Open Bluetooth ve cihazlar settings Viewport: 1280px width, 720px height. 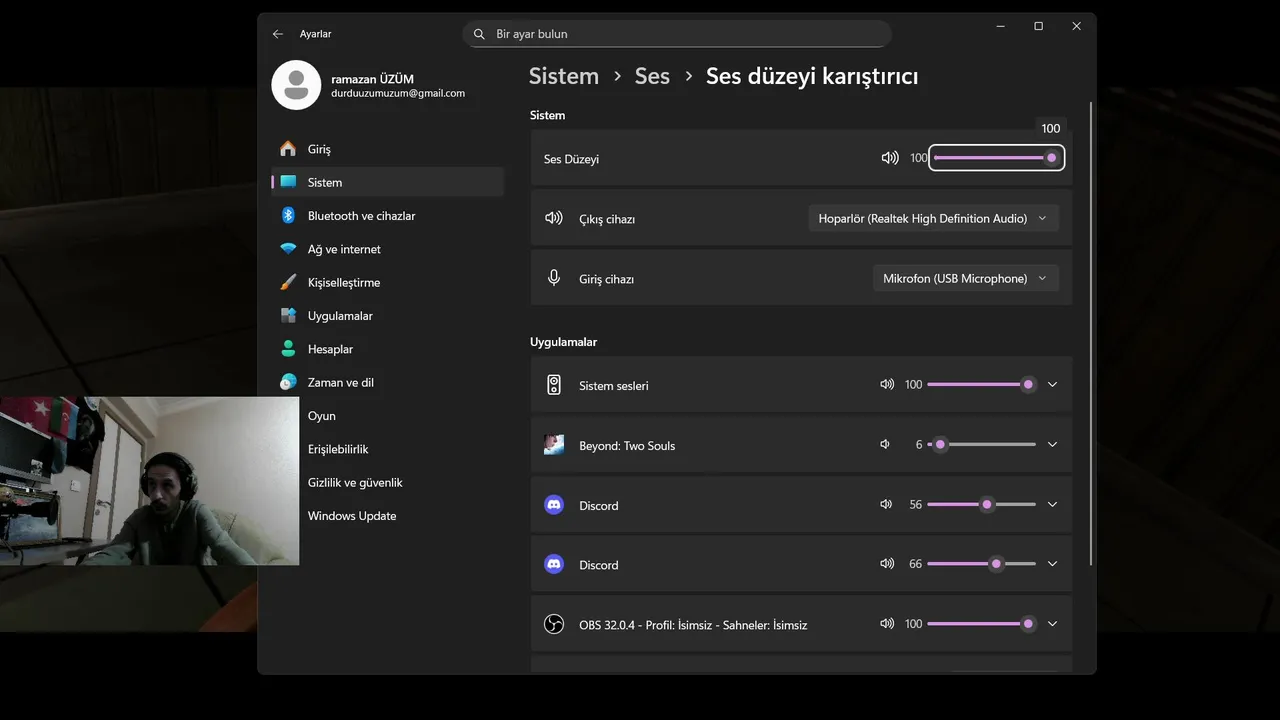[361, 216]
